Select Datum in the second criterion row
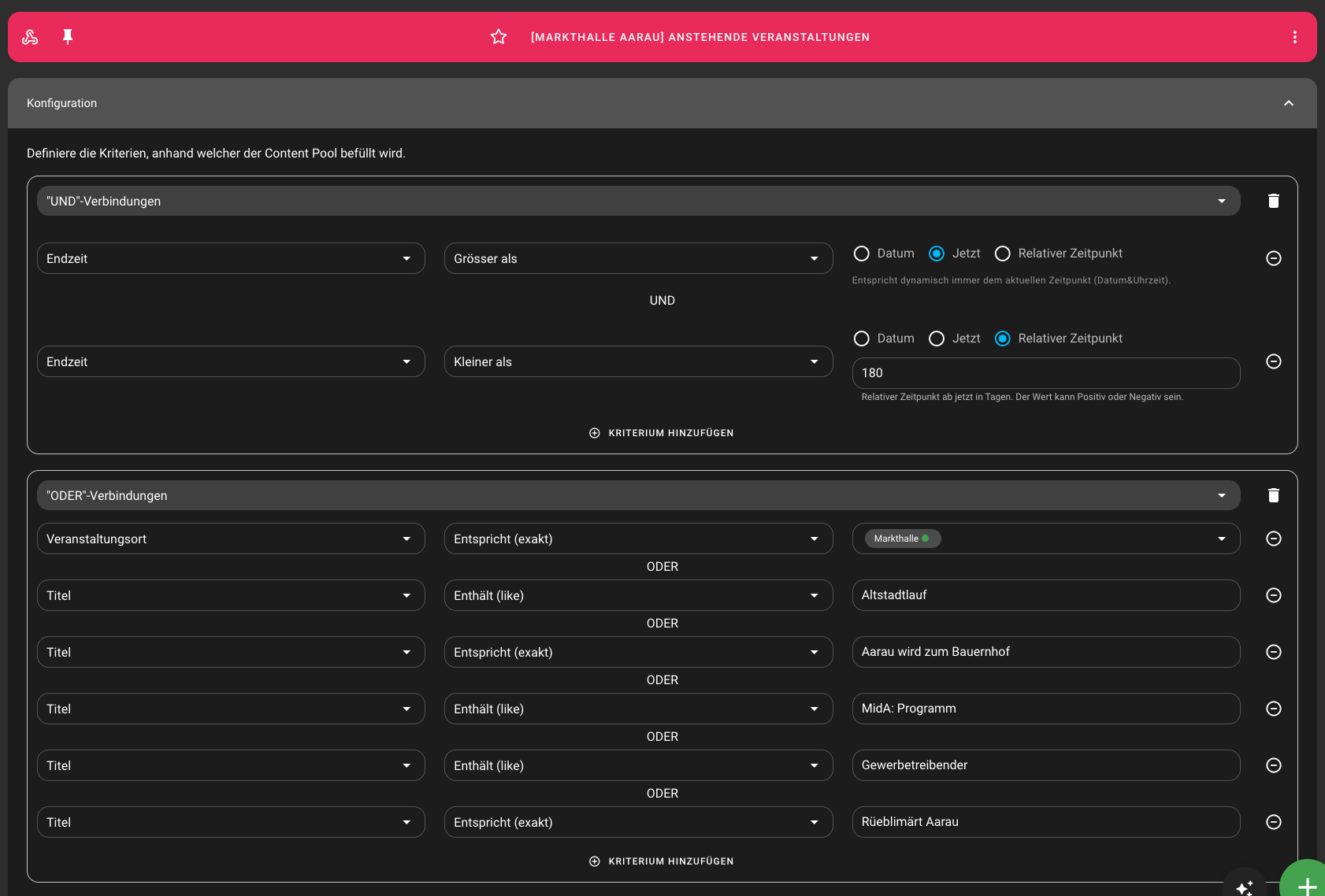The height and width of the screenshot is (896, 1325). [x=861, y=338]
